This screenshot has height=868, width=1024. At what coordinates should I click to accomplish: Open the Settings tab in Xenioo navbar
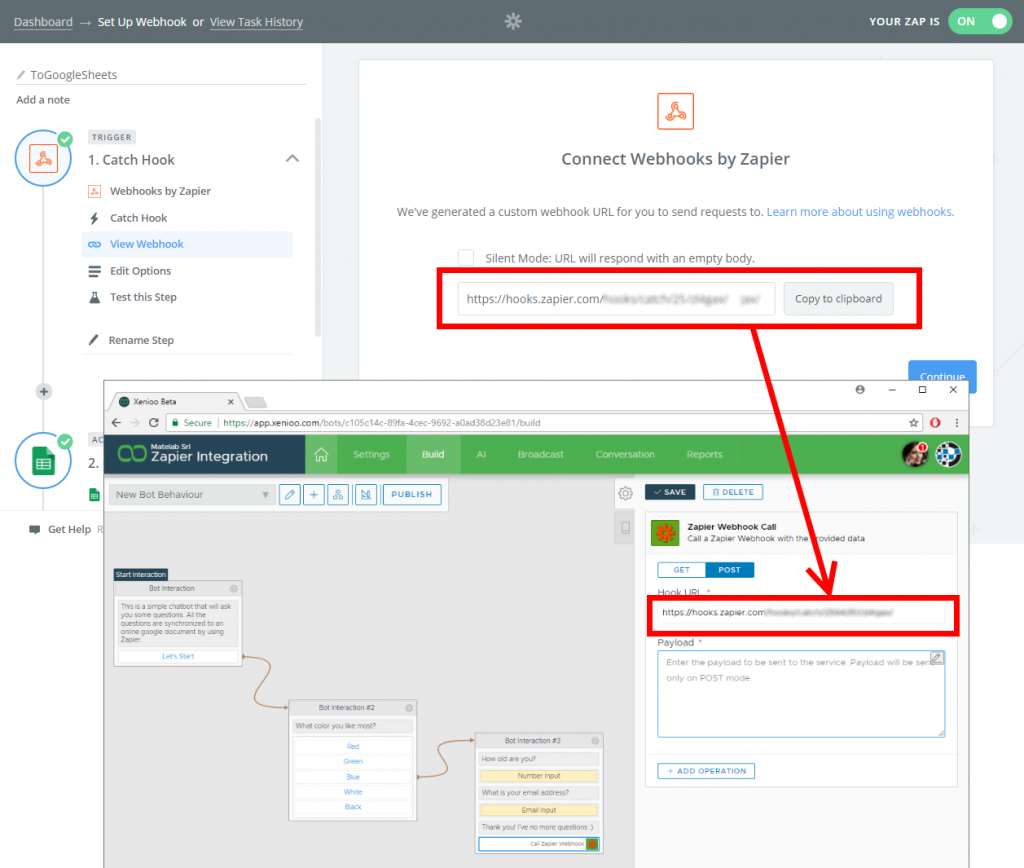[371, 455]
